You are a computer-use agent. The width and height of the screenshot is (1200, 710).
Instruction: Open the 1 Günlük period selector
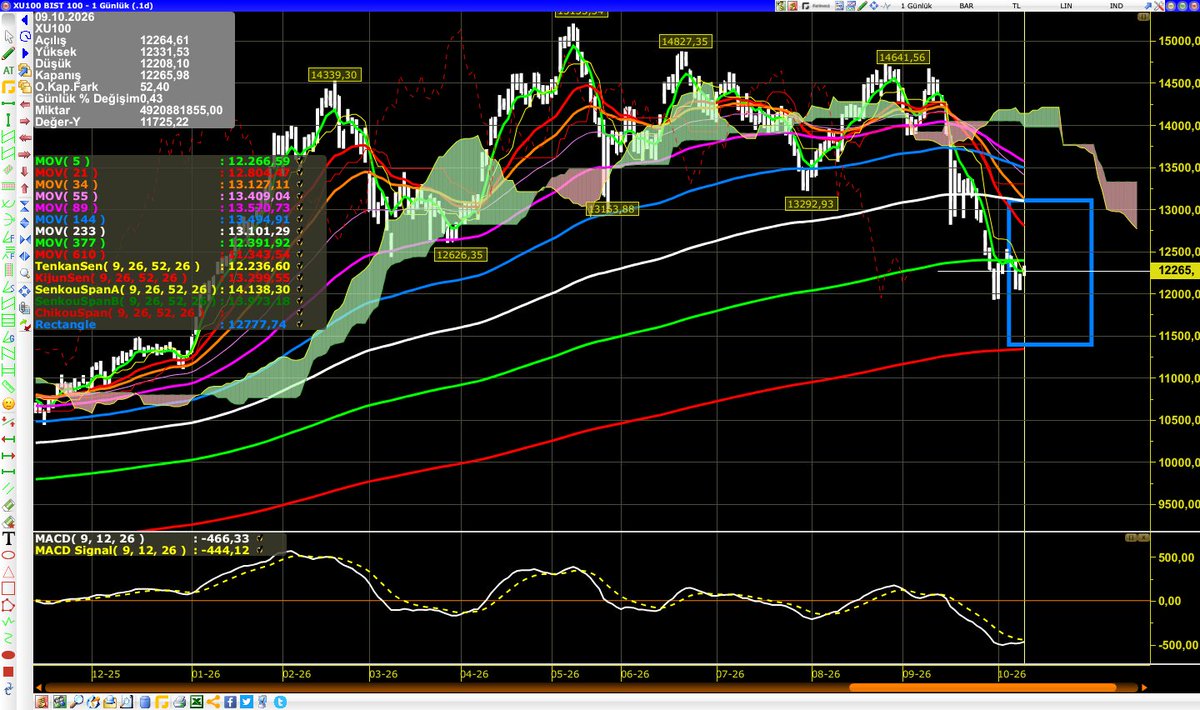(918, 6)
